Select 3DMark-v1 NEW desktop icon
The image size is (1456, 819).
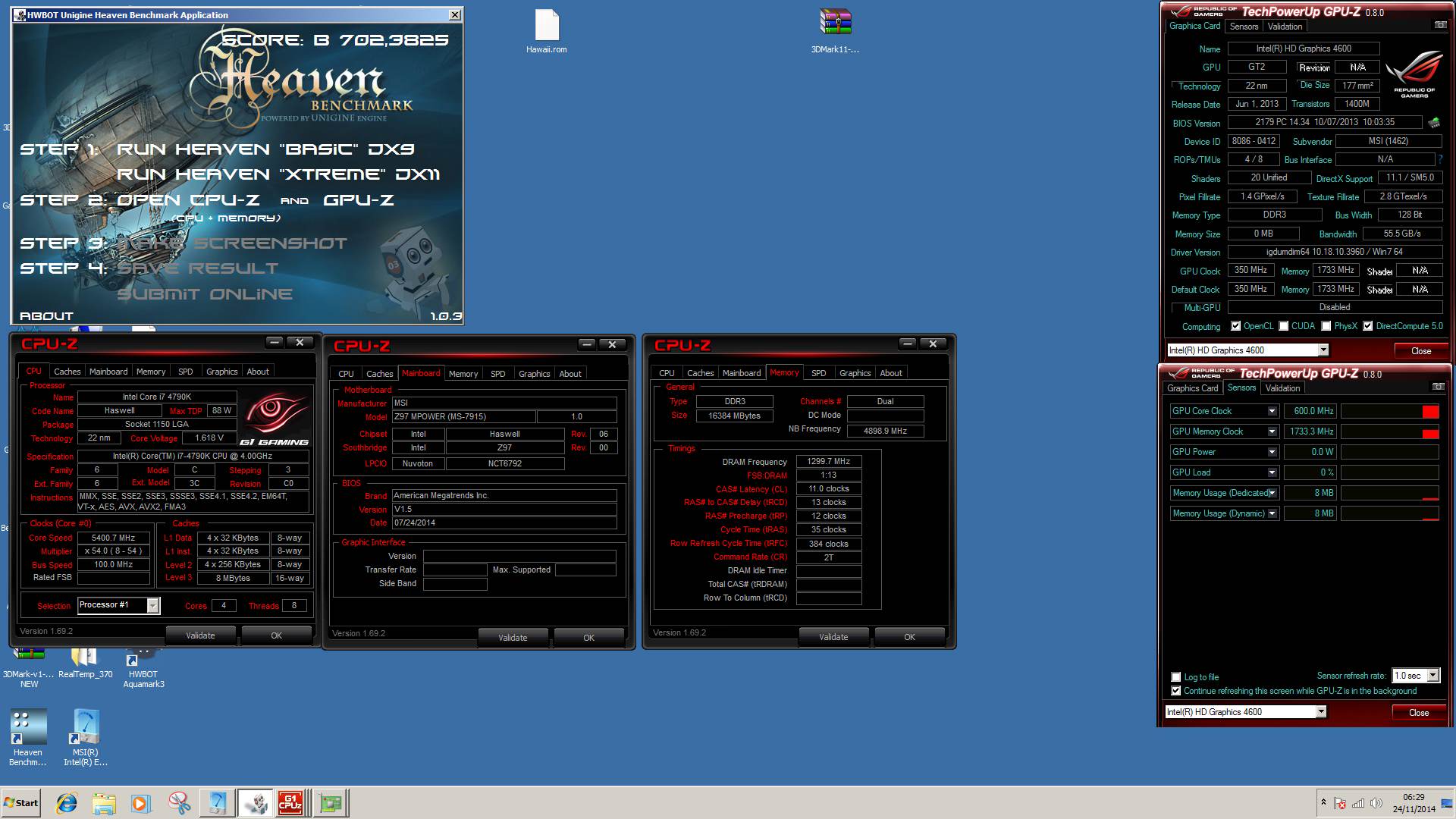pyautogui.click(x=29, y=667)
